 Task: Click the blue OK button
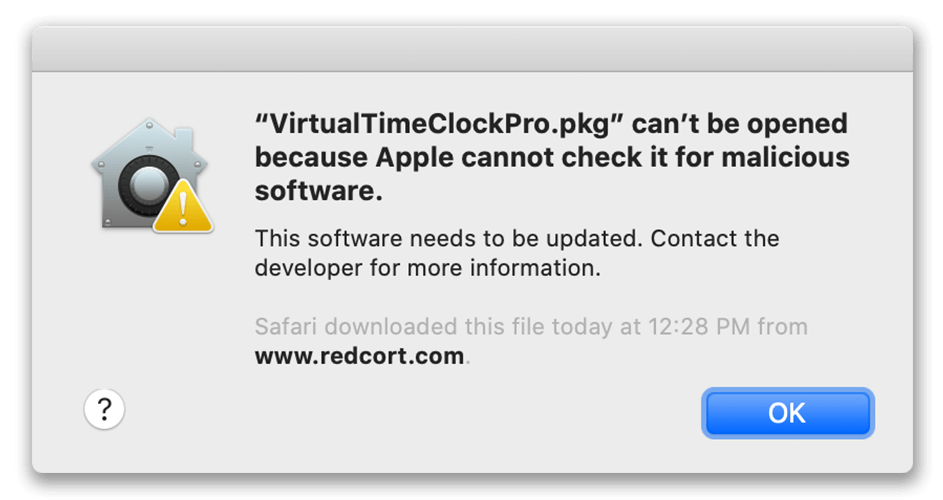tap(787, 413)
